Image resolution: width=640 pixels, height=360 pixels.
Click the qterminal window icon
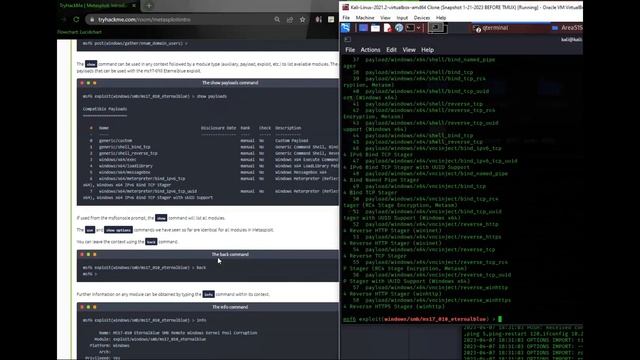pos(347,40)
